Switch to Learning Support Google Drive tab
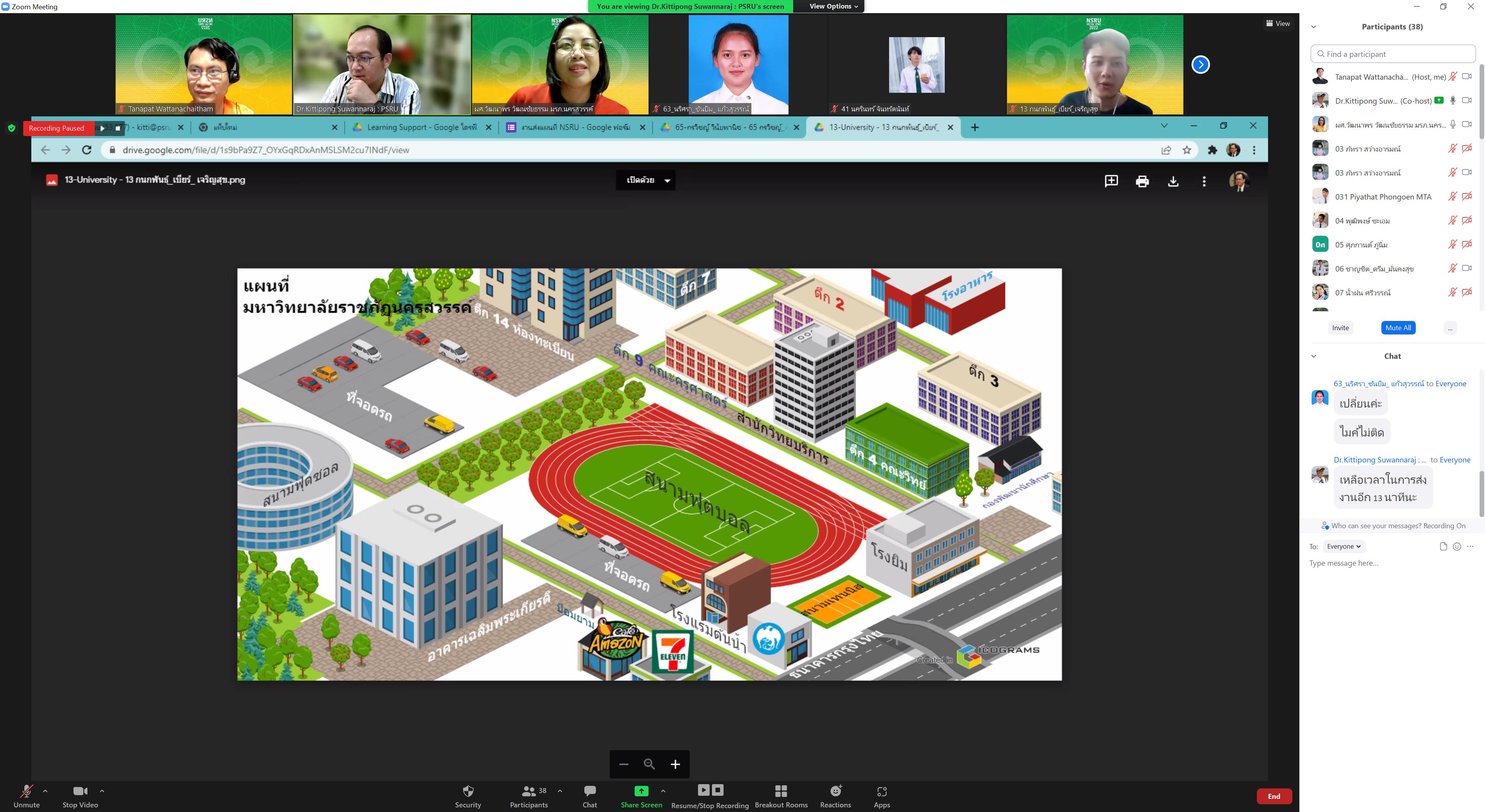Screen dimensions: 1485x812 coord(422,127)
